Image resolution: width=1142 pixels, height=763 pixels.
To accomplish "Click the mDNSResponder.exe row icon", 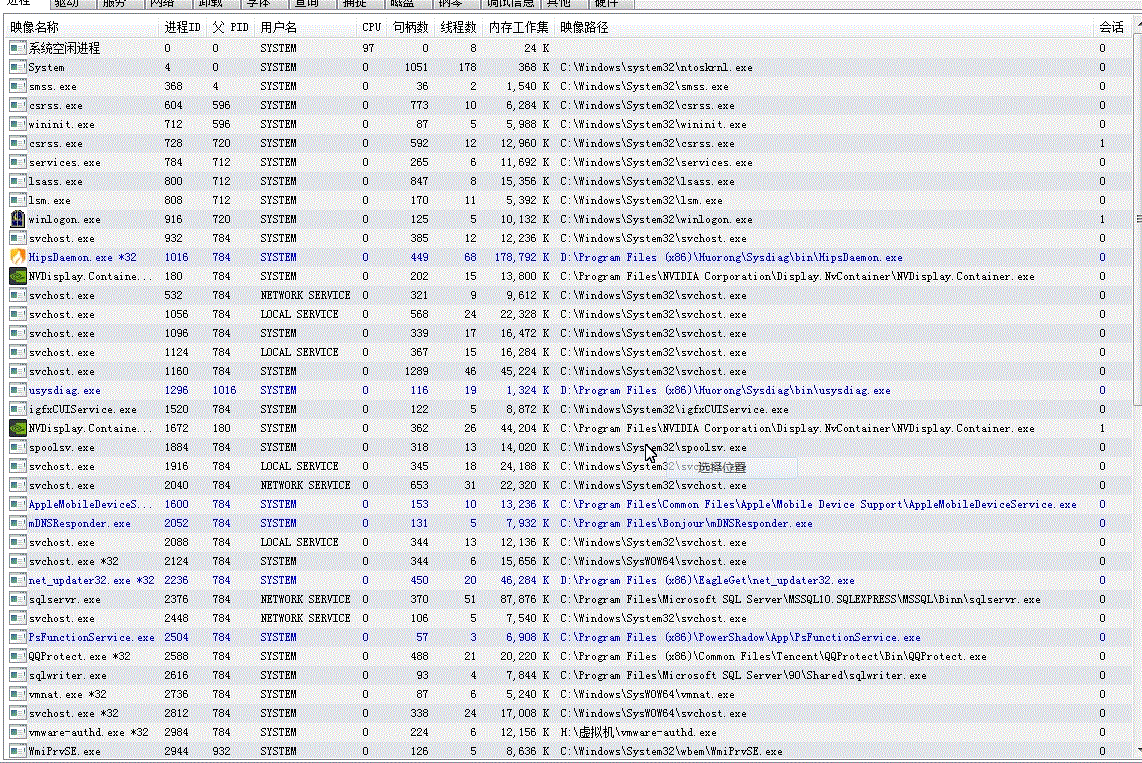I will coord(17,523).
